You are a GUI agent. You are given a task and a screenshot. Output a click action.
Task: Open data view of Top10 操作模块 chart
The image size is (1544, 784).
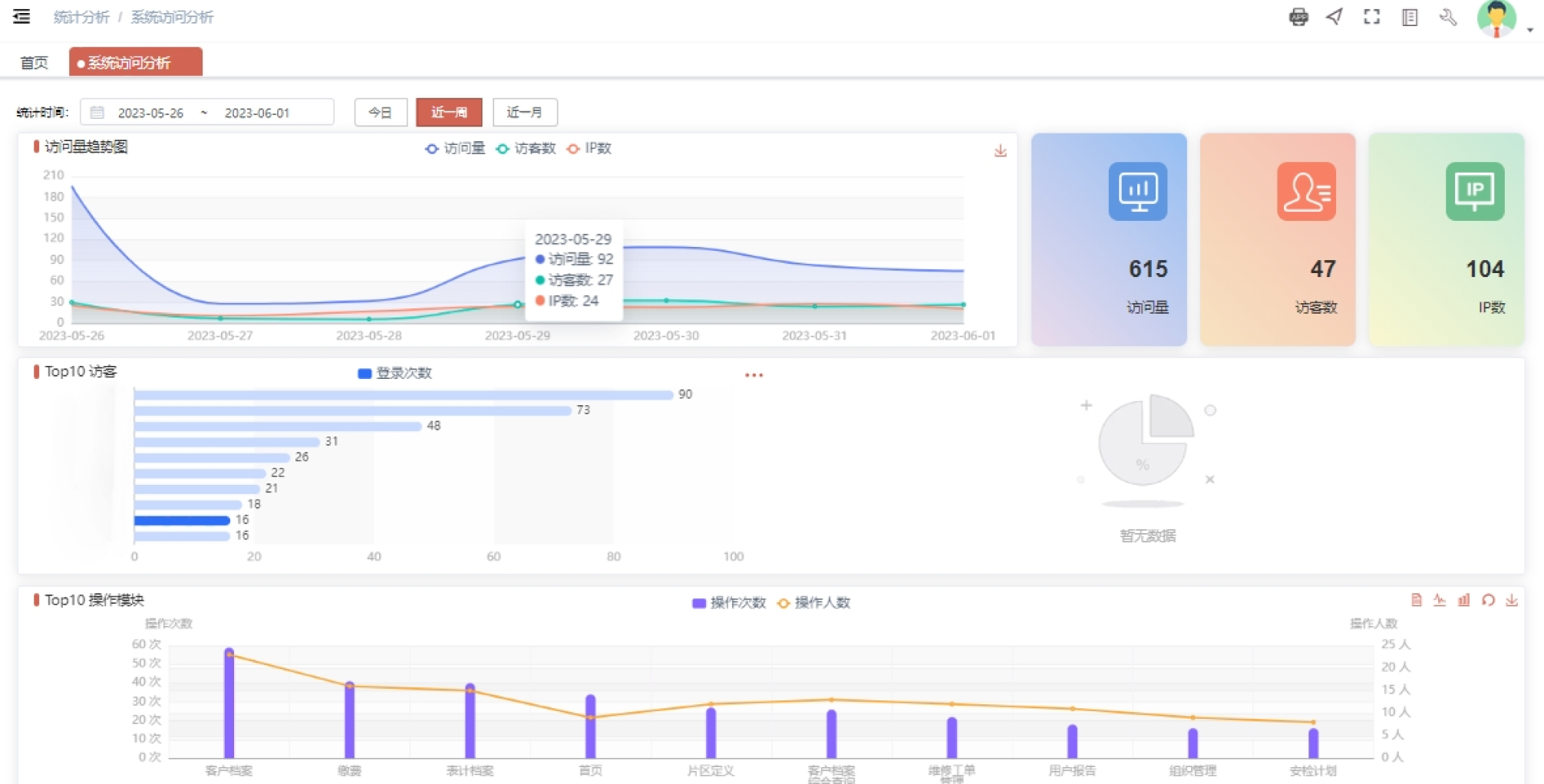tap(1416, 600)
